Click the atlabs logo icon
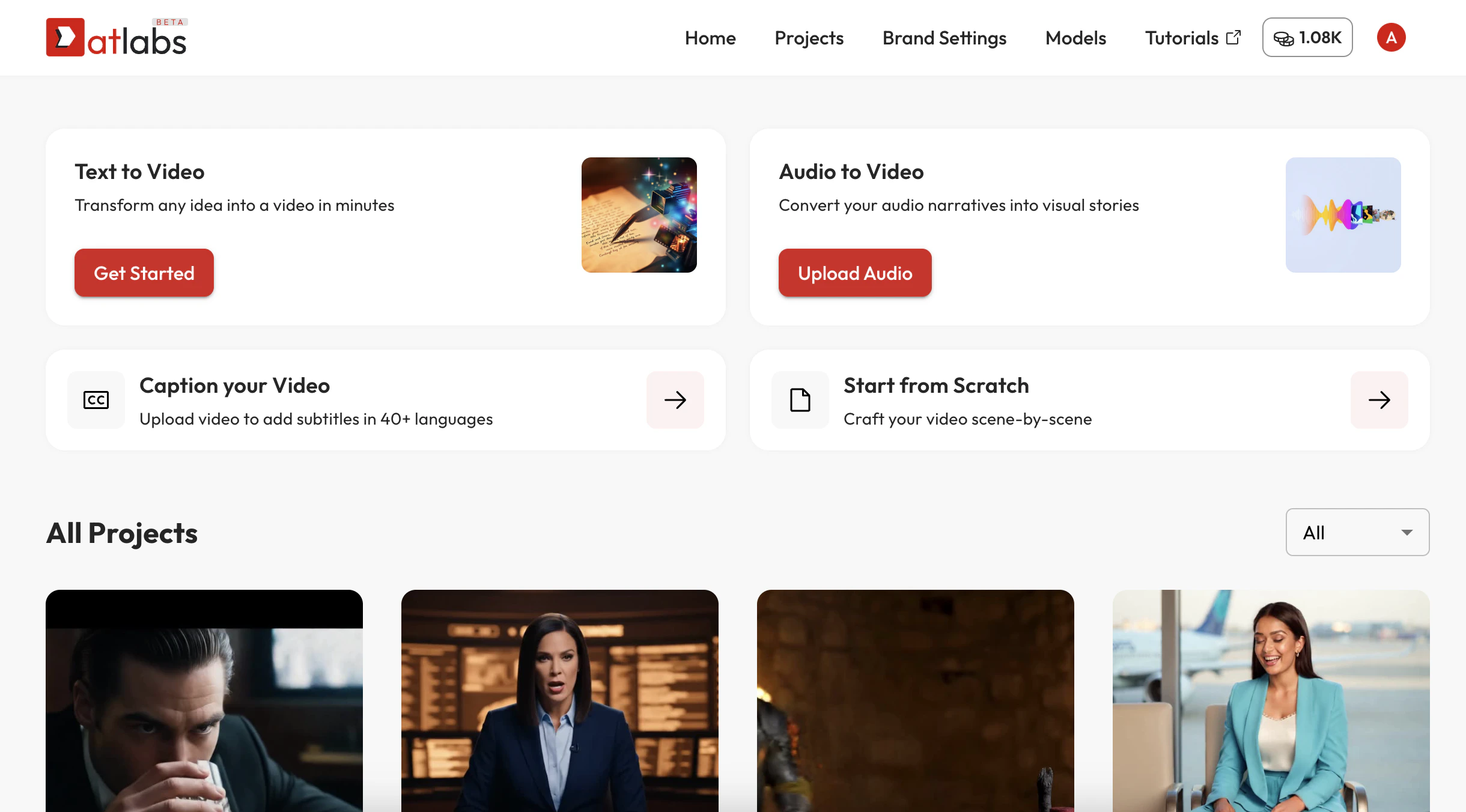The width and height of the screenshot is (1466, 812). tap(65, 37)
